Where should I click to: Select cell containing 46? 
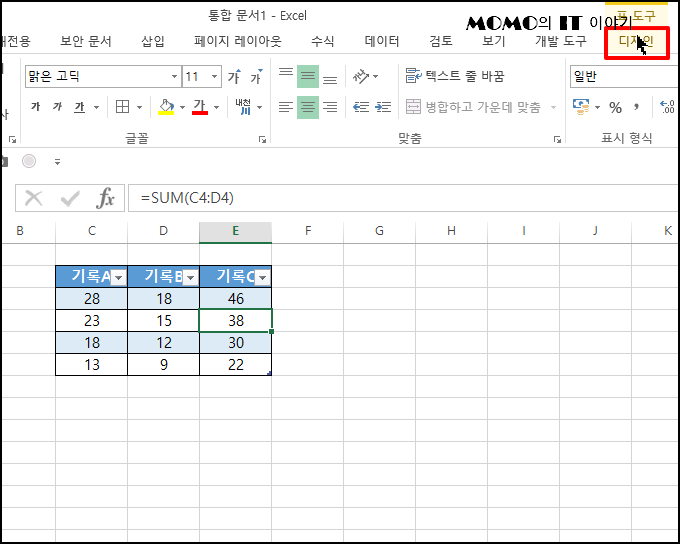[x=235, y=298]
